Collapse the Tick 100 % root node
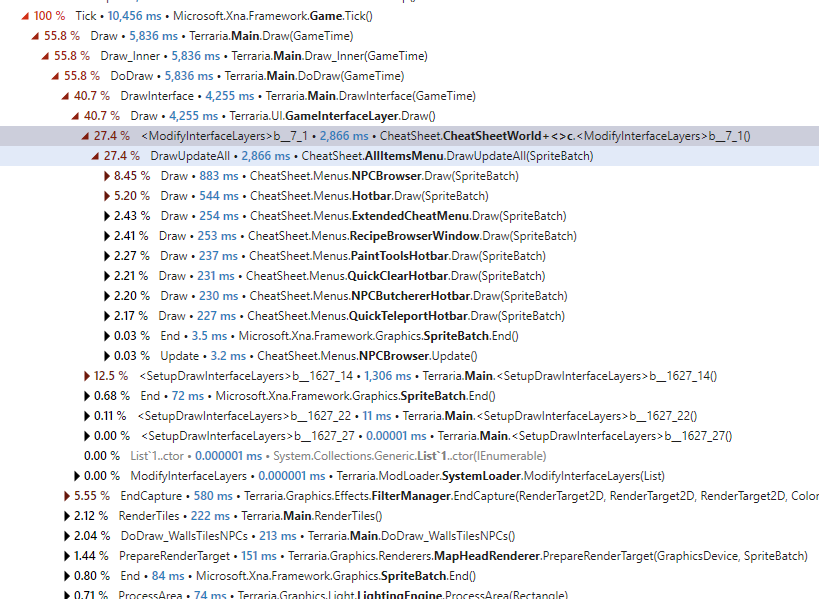Screen dimensions: 819x599 pyautogui.click(x=25, y=16)
